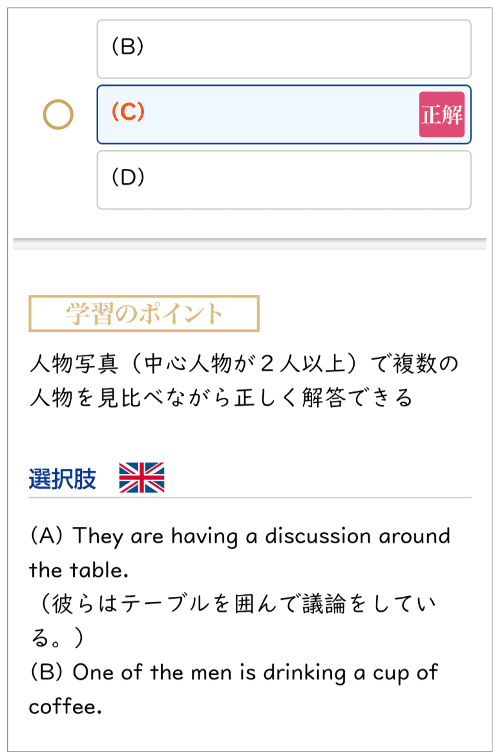Click the 学習のポイント heading box
The width and height of the screenshot is (500, 756).
click(144, 313)
